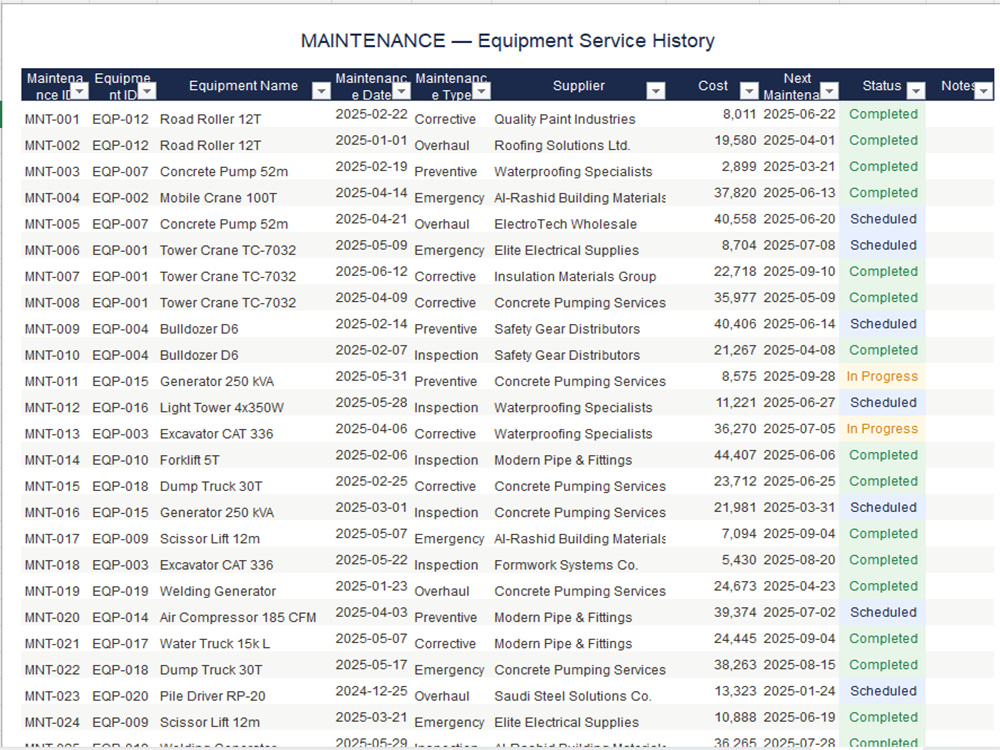Select date 2025-02-22 cell
The image size is (1000, 750).
coord(372,114)
